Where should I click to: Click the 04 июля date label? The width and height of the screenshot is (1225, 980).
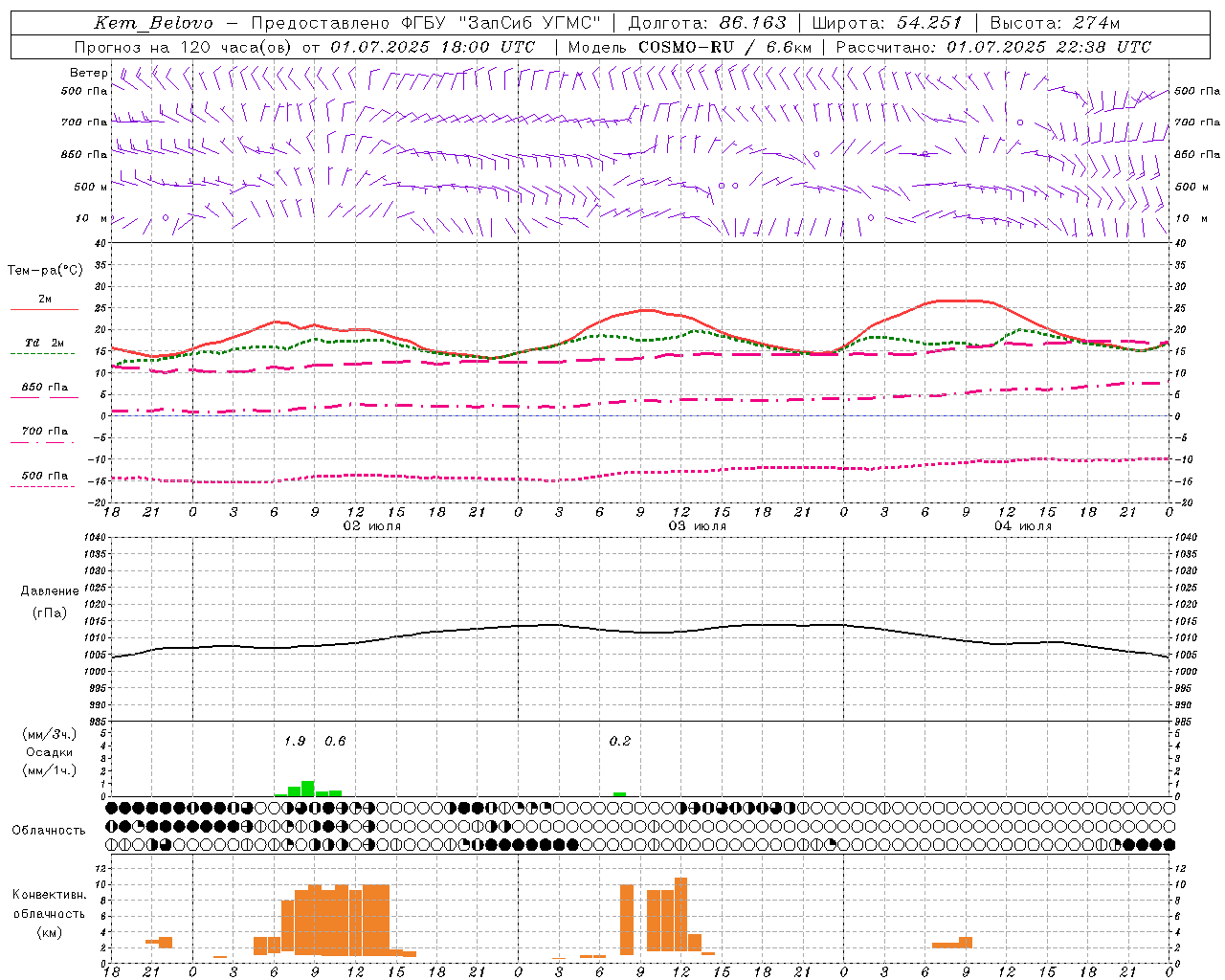pos(1022,526)
